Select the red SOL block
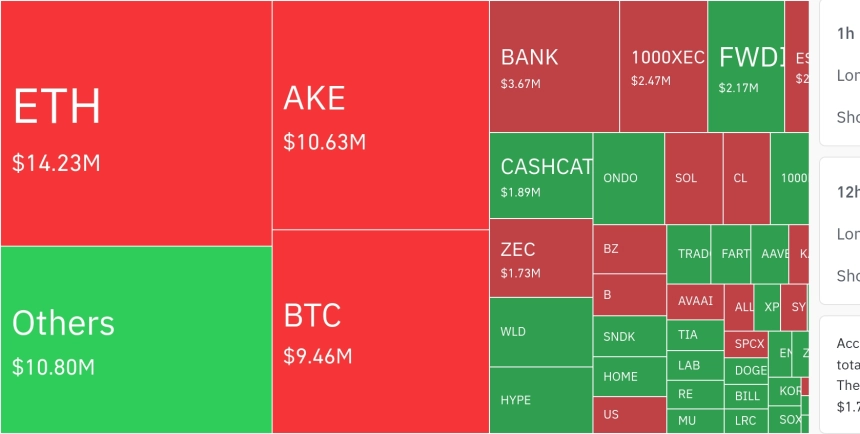 (694, 178)
